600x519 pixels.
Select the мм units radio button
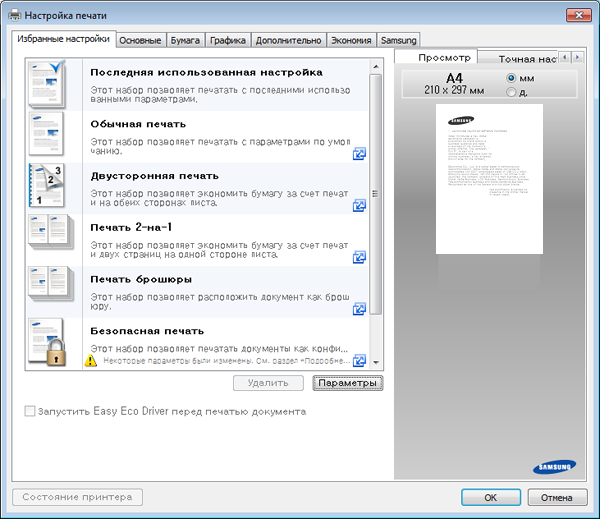tap(511, 78)
